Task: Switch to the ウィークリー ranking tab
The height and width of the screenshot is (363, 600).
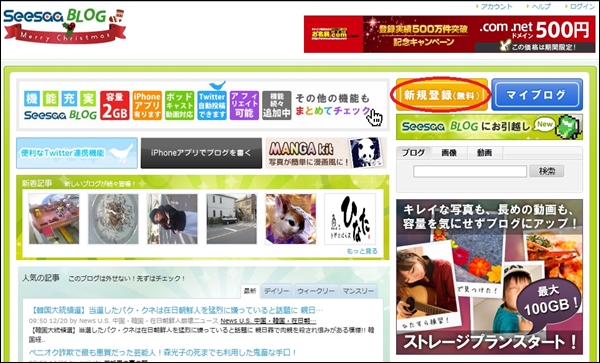Action: (316, 291)
